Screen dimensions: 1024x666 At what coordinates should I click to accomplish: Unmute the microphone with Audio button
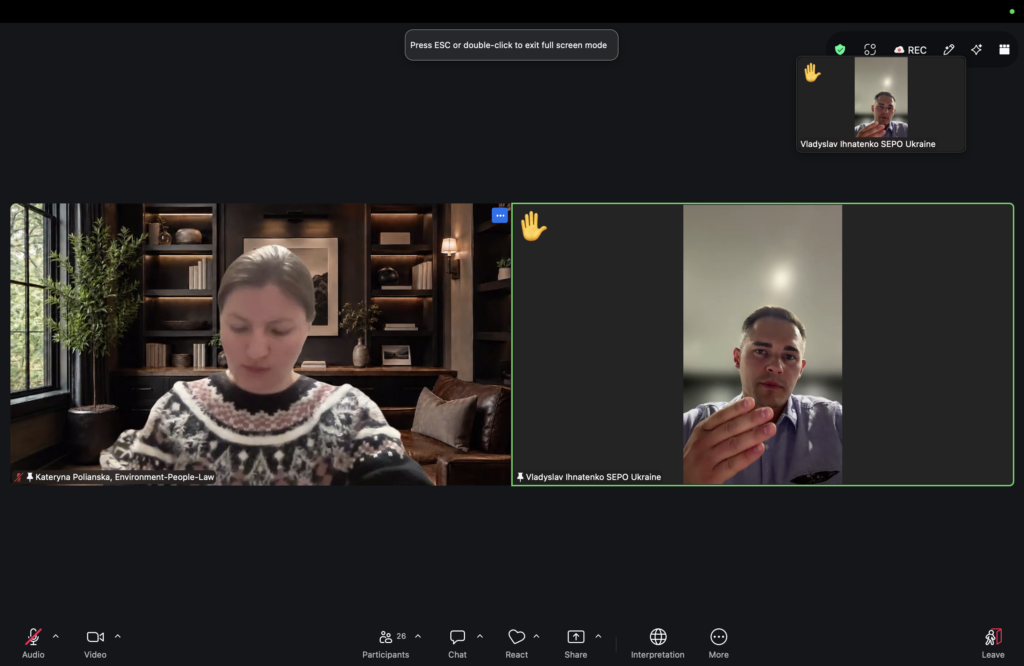[x=33, y=643]
